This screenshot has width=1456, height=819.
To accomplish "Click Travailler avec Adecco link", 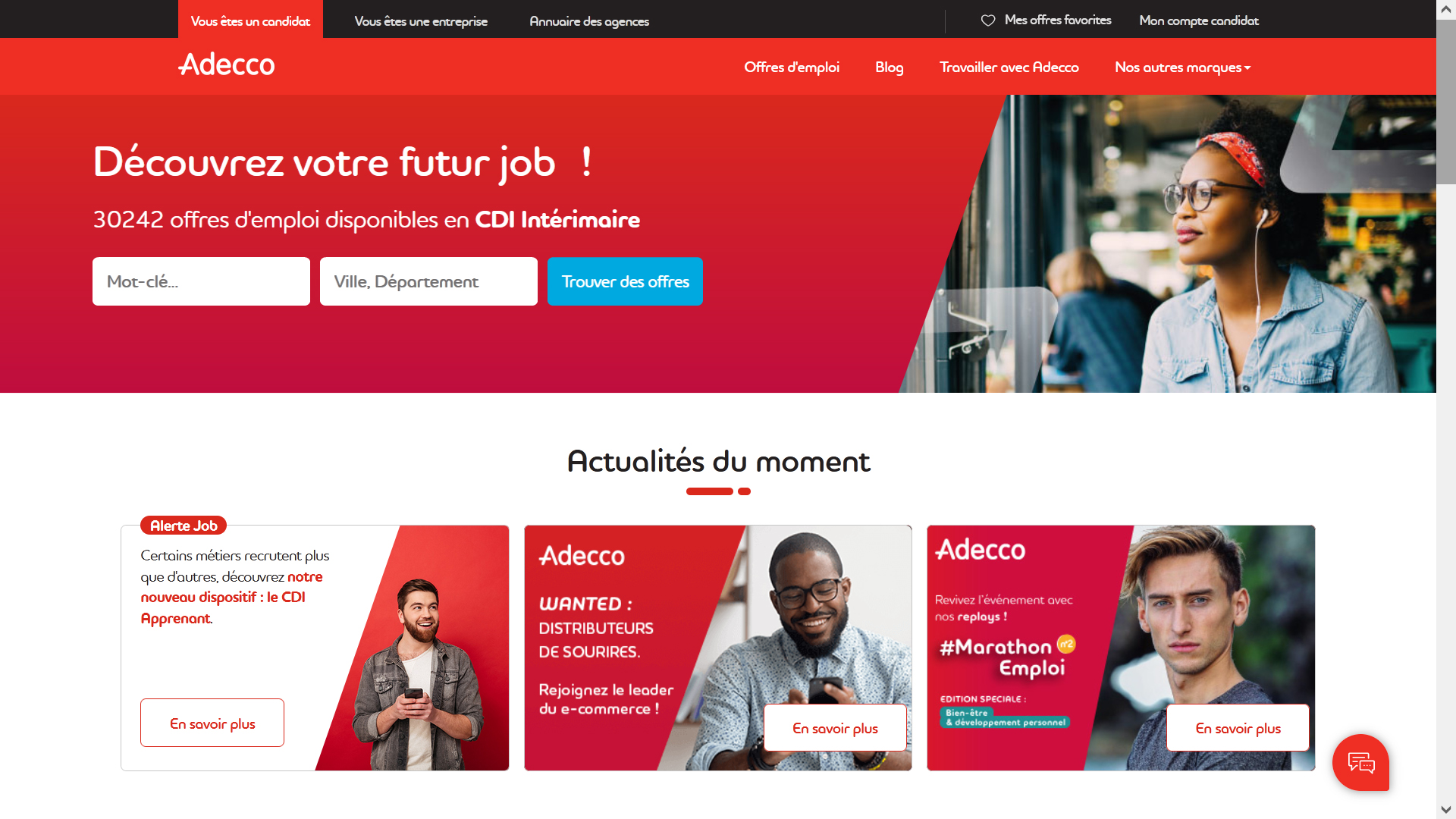I will click(x=1009, y=67).
